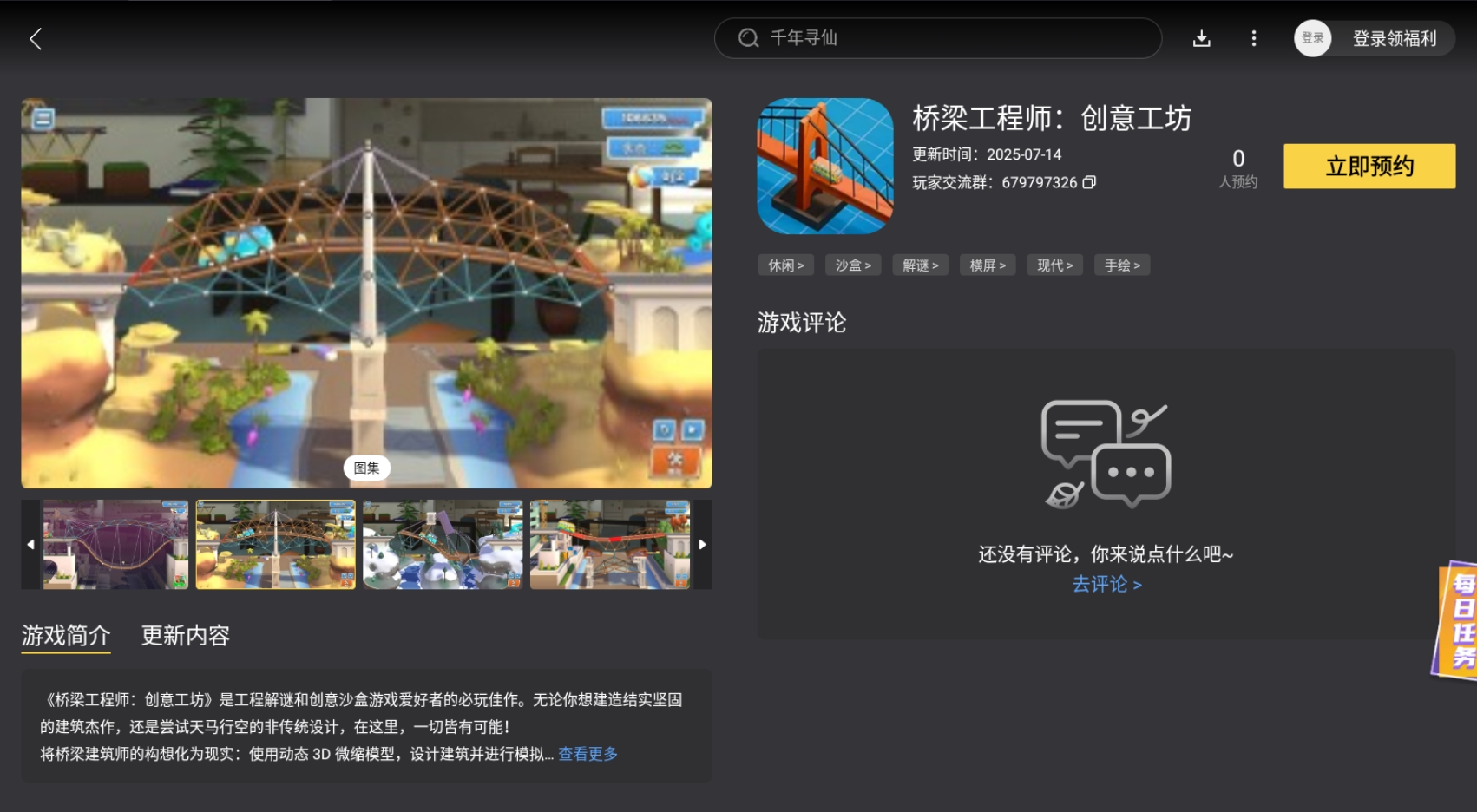Select the highlighted arch bridge thumbnail
This screenshot has width=1477, height=812.
pyautogui.click(x=276, y=544)
